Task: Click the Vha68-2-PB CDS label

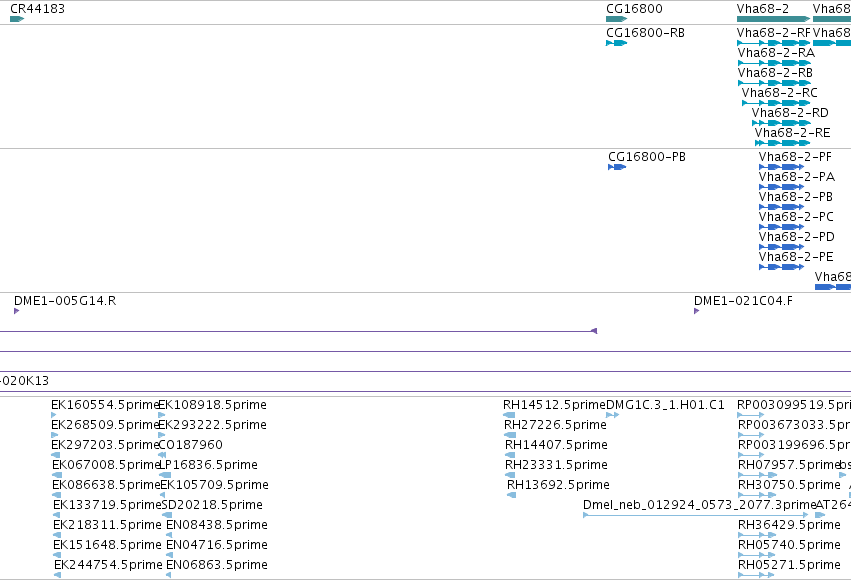Action: point(796,197)
